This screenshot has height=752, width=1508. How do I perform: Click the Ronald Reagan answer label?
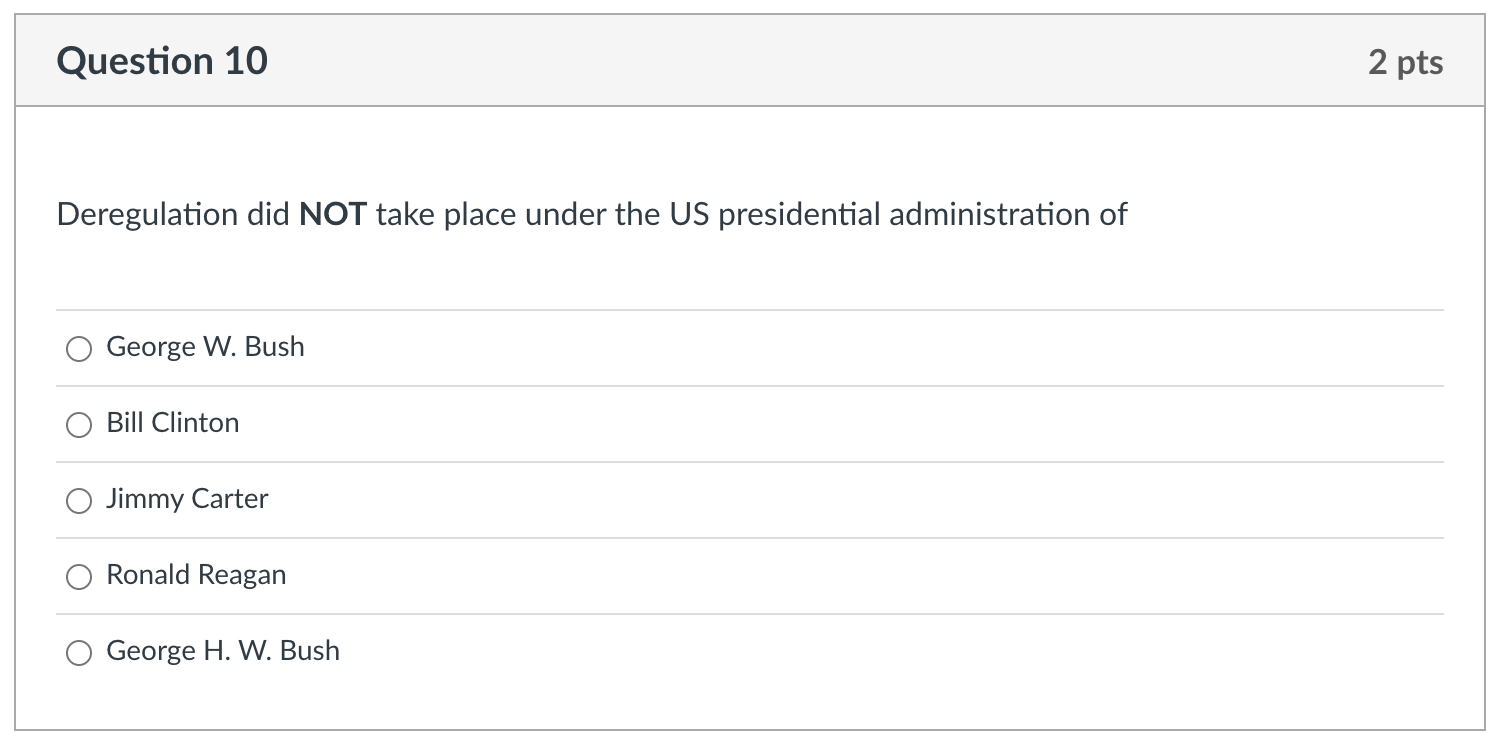(x=196, y=575)
